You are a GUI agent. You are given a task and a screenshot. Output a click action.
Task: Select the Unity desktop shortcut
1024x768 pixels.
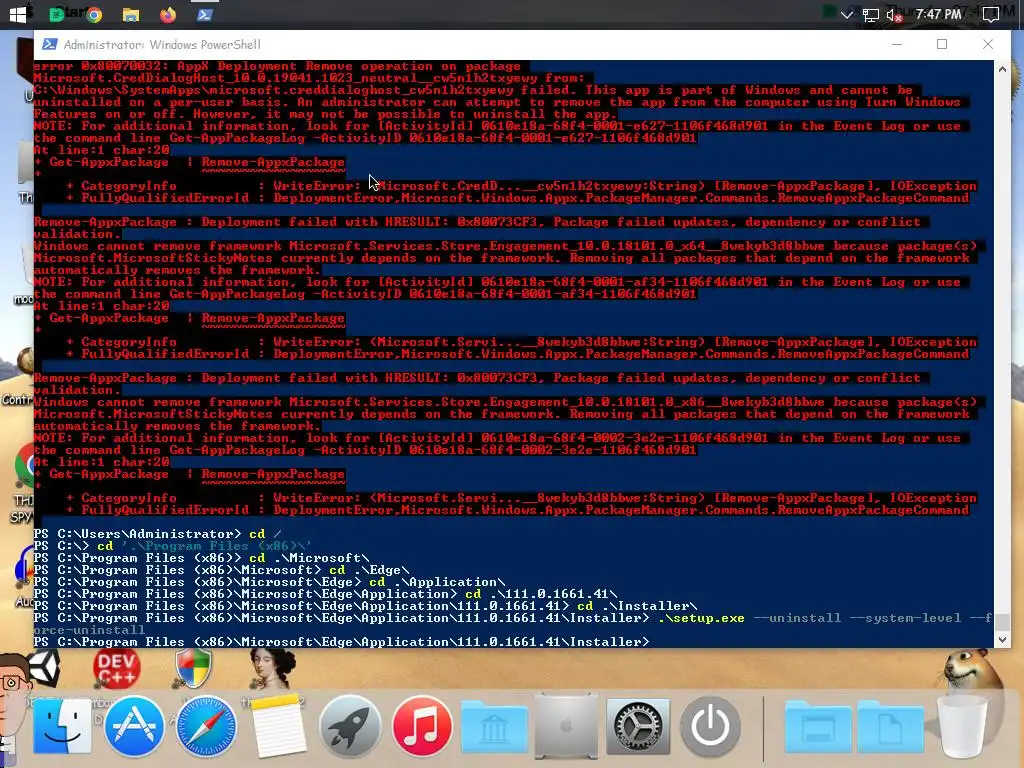tap(44, 667)
